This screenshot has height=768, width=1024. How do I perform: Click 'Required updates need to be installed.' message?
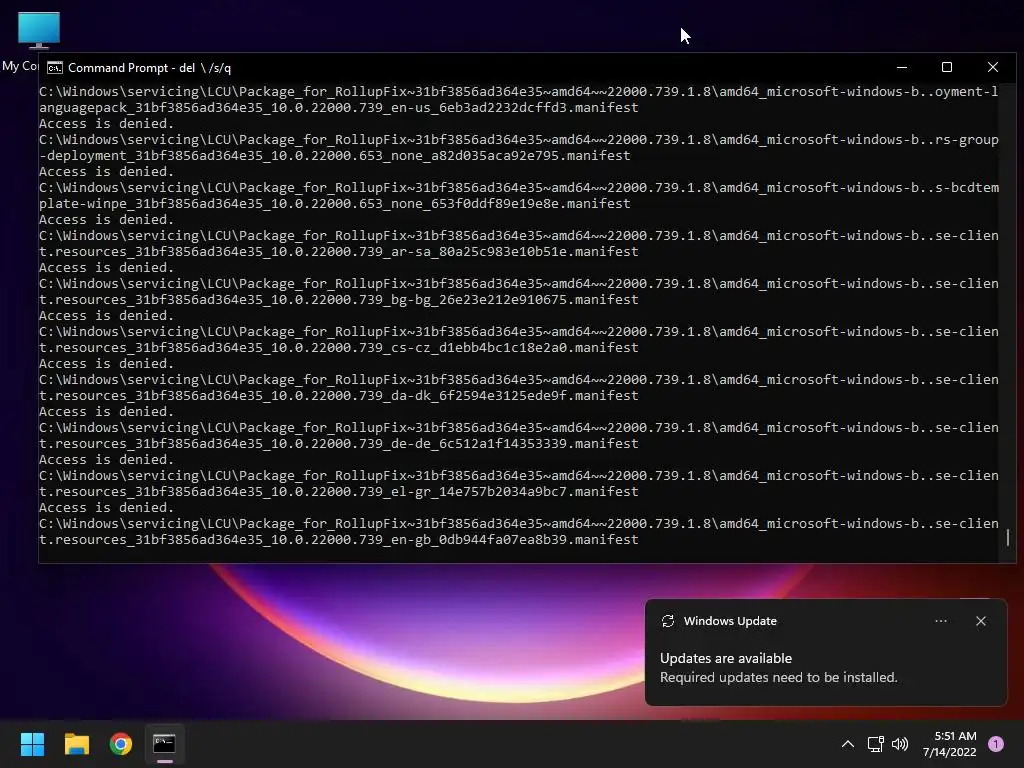[x=778, y=677]
